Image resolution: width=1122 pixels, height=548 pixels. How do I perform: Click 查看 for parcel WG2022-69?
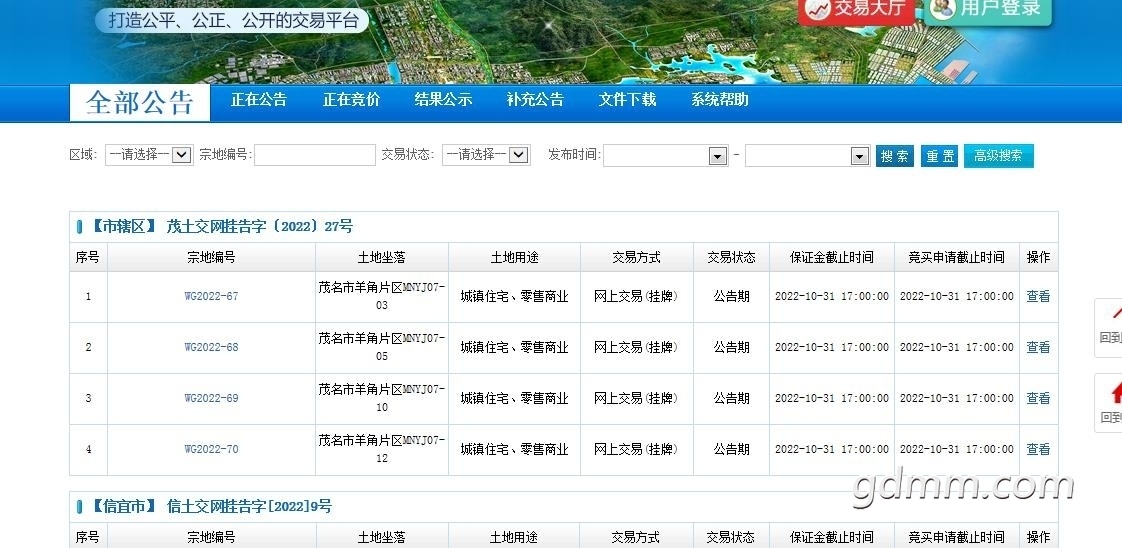click(x=1038, y=399)
